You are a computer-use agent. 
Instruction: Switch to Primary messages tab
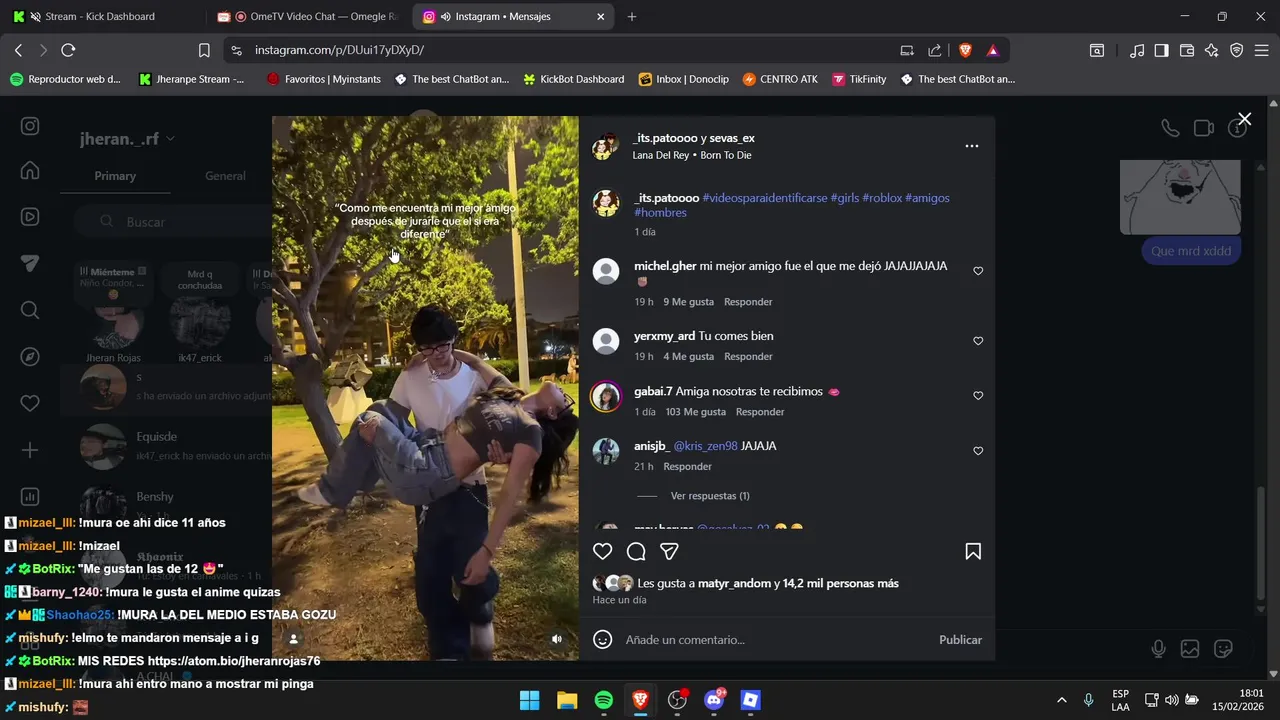point(115,176)
